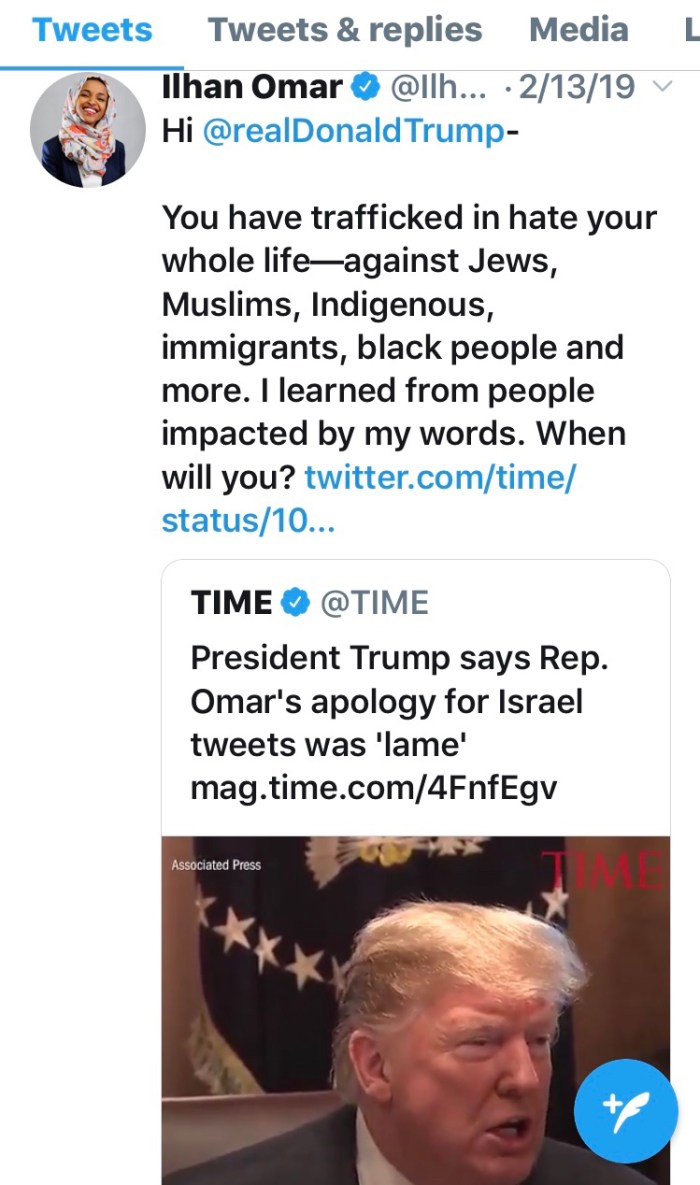Click the Ilhan Omar display name
Viewport: 700px width, 1185px height.
pyautogui.click(x=251, y=88)
